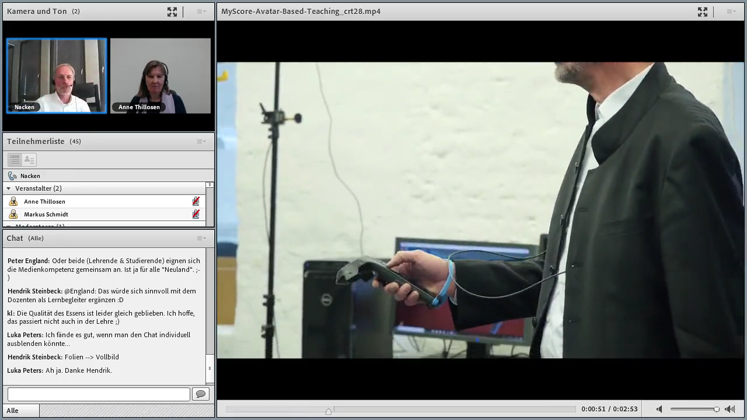Click muted microphone icon next to Markus Schmidt
This screenshot has height=420, width=747.
pos(196,214)
